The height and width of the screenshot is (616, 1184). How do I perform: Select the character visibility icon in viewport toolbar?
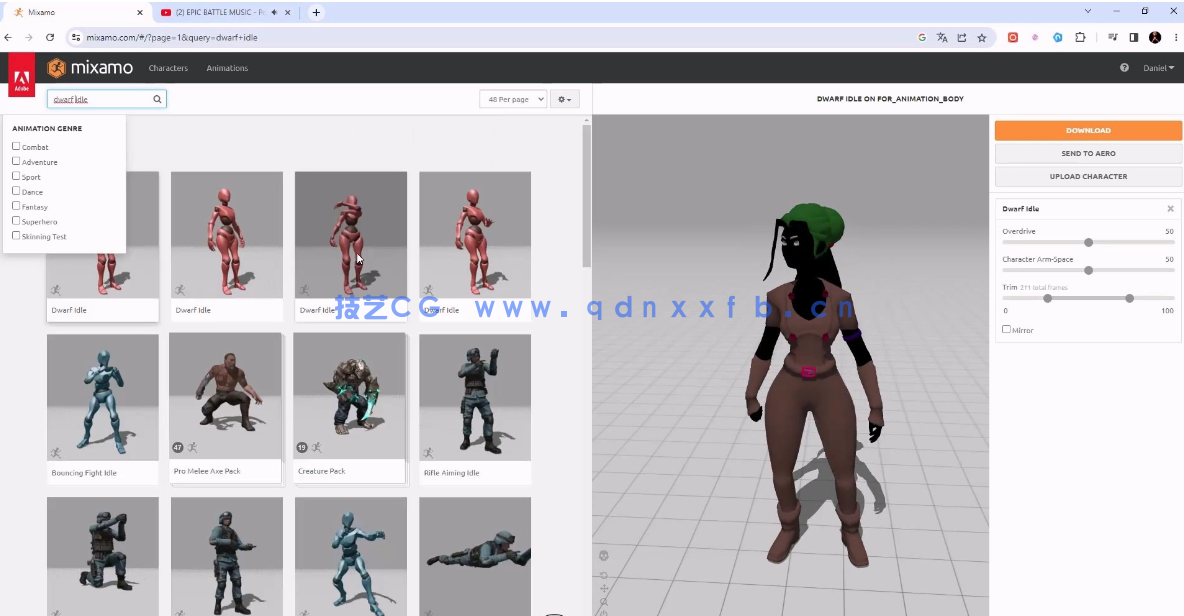(602, 556)
